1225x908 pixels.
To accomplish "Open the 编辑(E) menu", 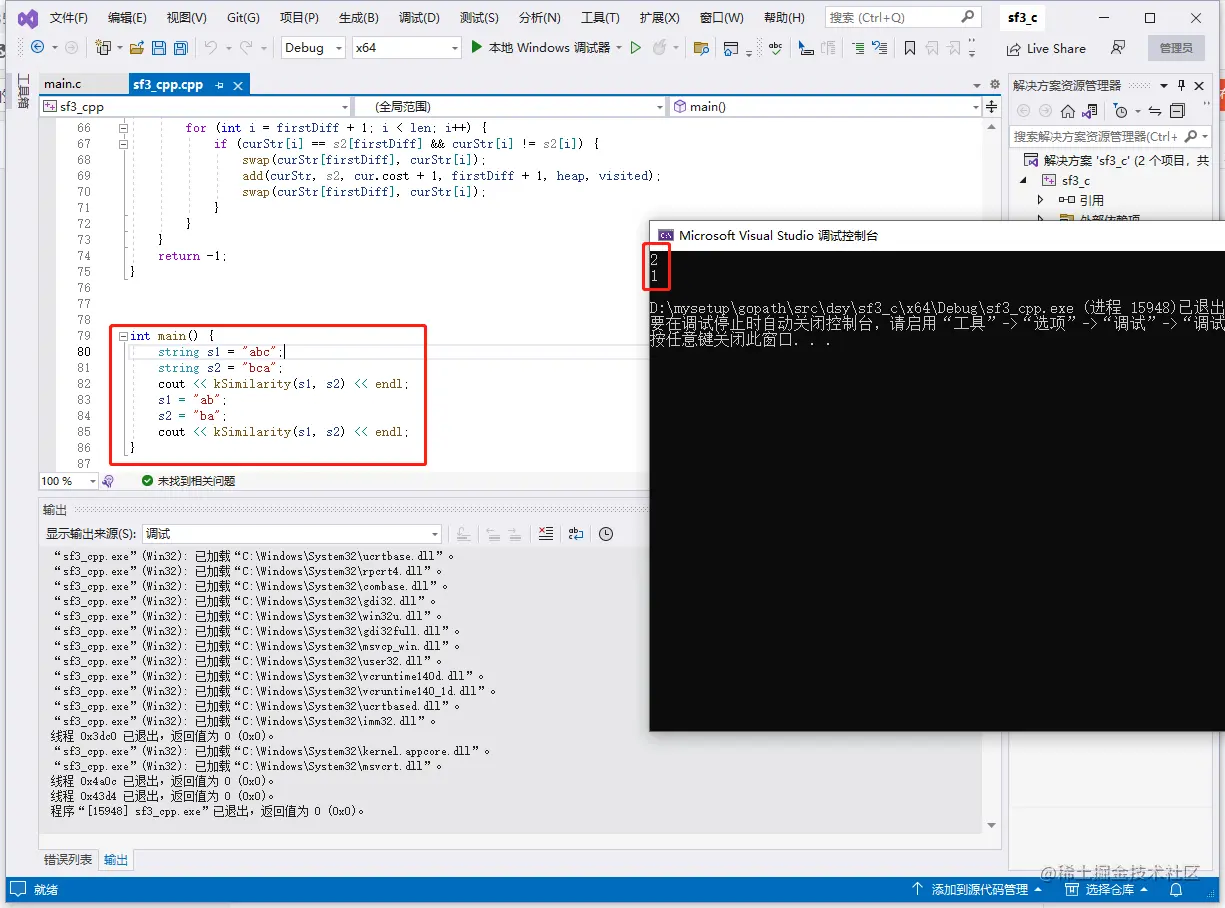I will click(127, 18).
